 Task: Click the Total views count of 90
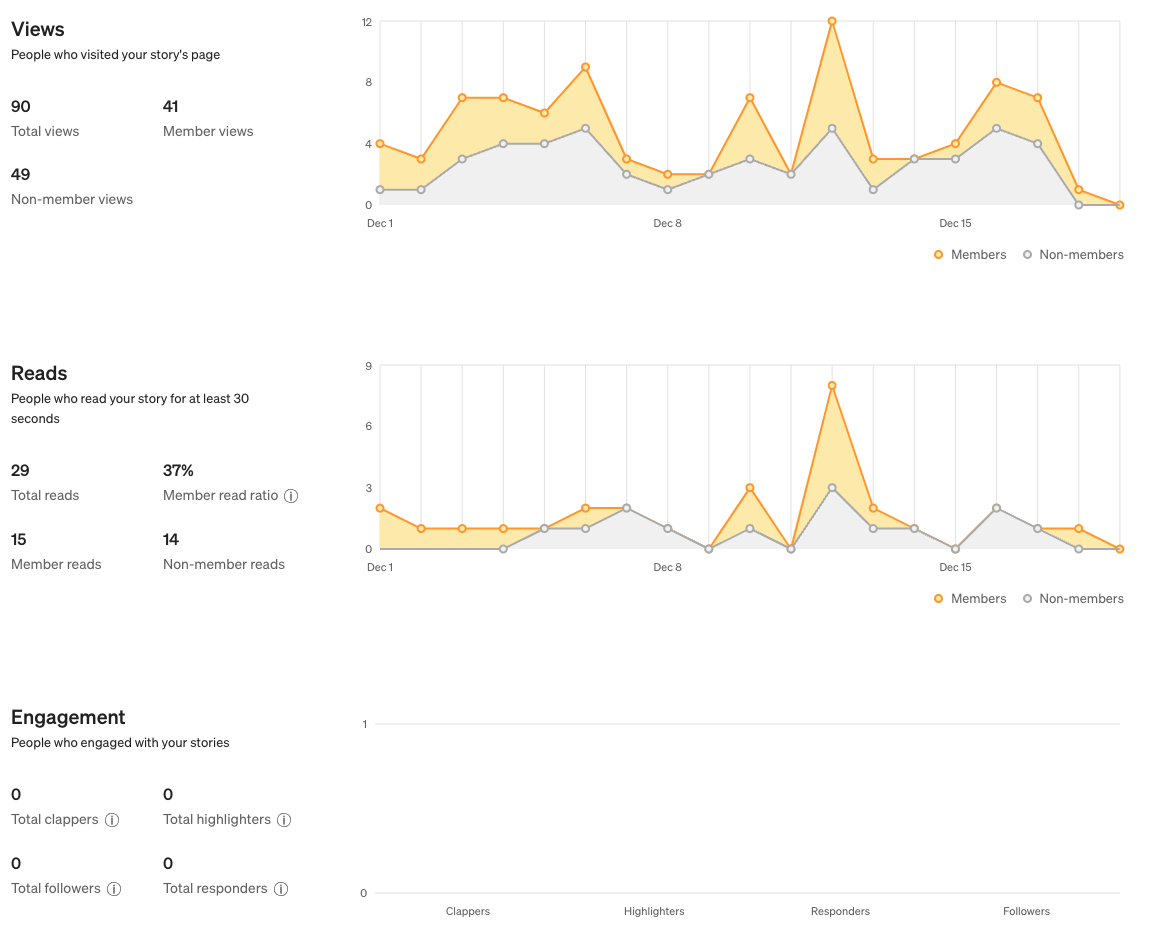click(x=19, y=106)
